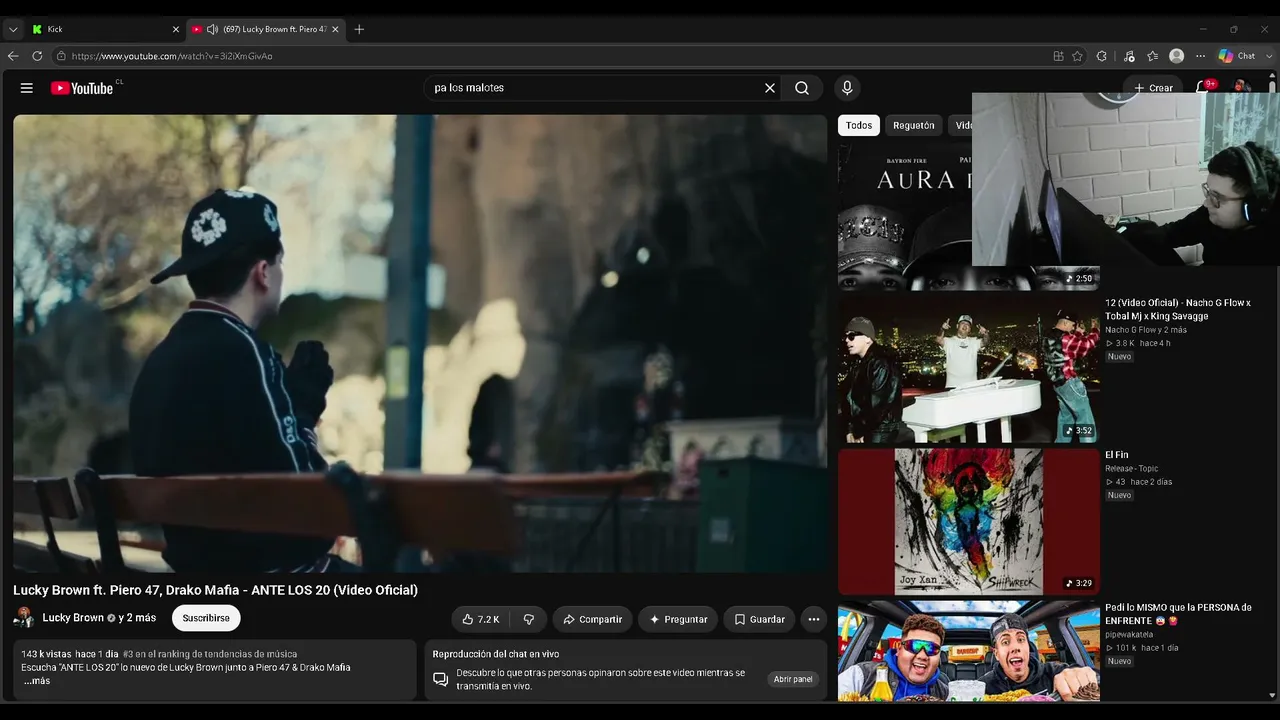The image size is (1280, 720).
Task: Open the 12 (Video Oficial) title link
Action: 1178,309
